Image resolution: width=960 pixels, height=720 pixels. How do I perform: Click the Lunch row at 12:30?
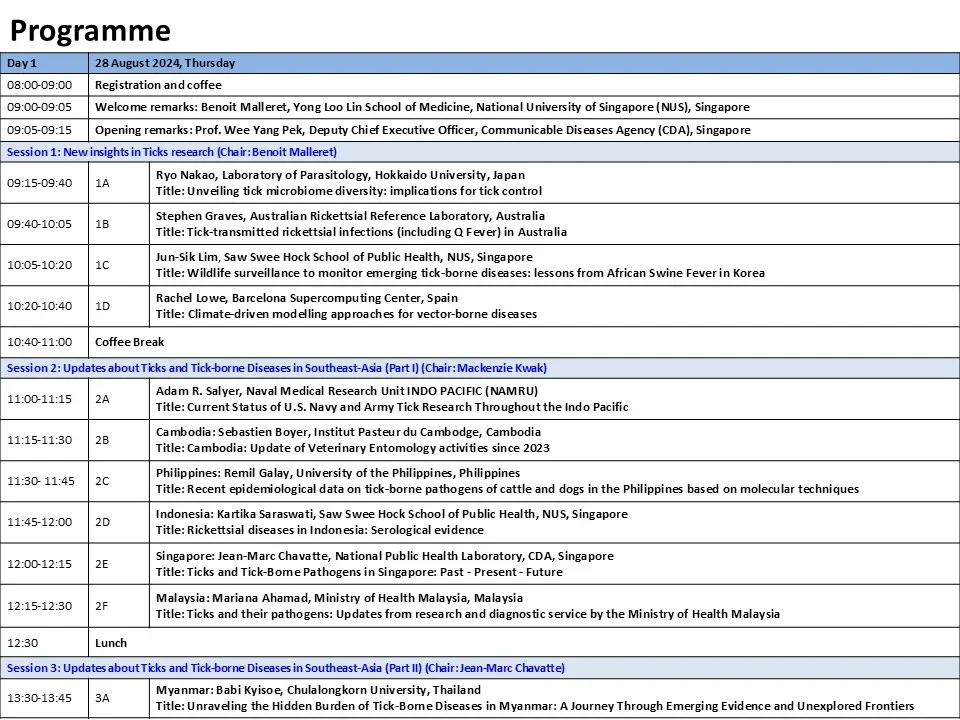coord(111,643)
